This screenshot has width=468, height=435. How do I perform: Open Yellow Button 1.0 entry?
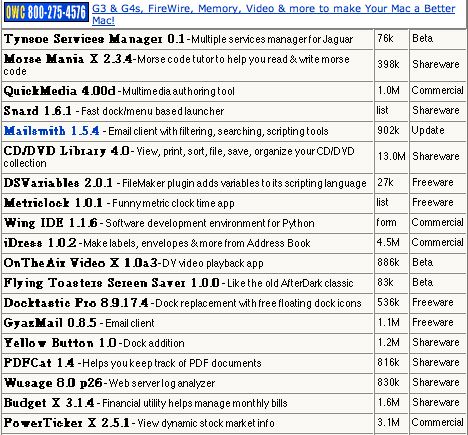tap(60, 343)
